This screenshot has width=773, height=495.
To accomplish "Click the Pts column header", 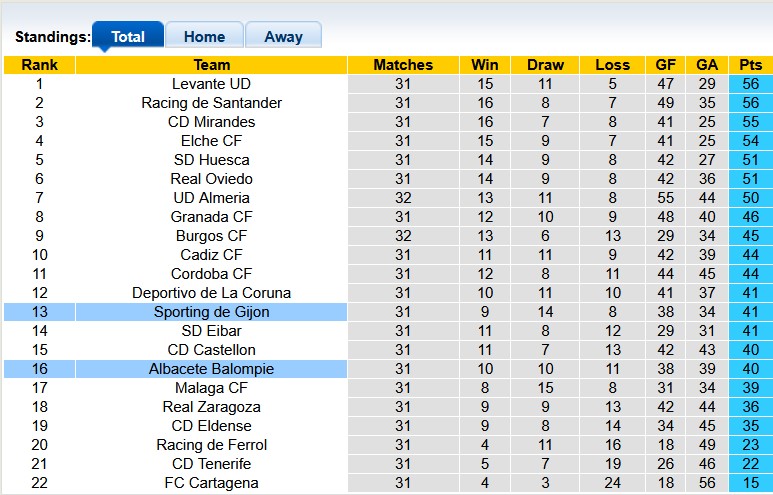I will (749, 65).
